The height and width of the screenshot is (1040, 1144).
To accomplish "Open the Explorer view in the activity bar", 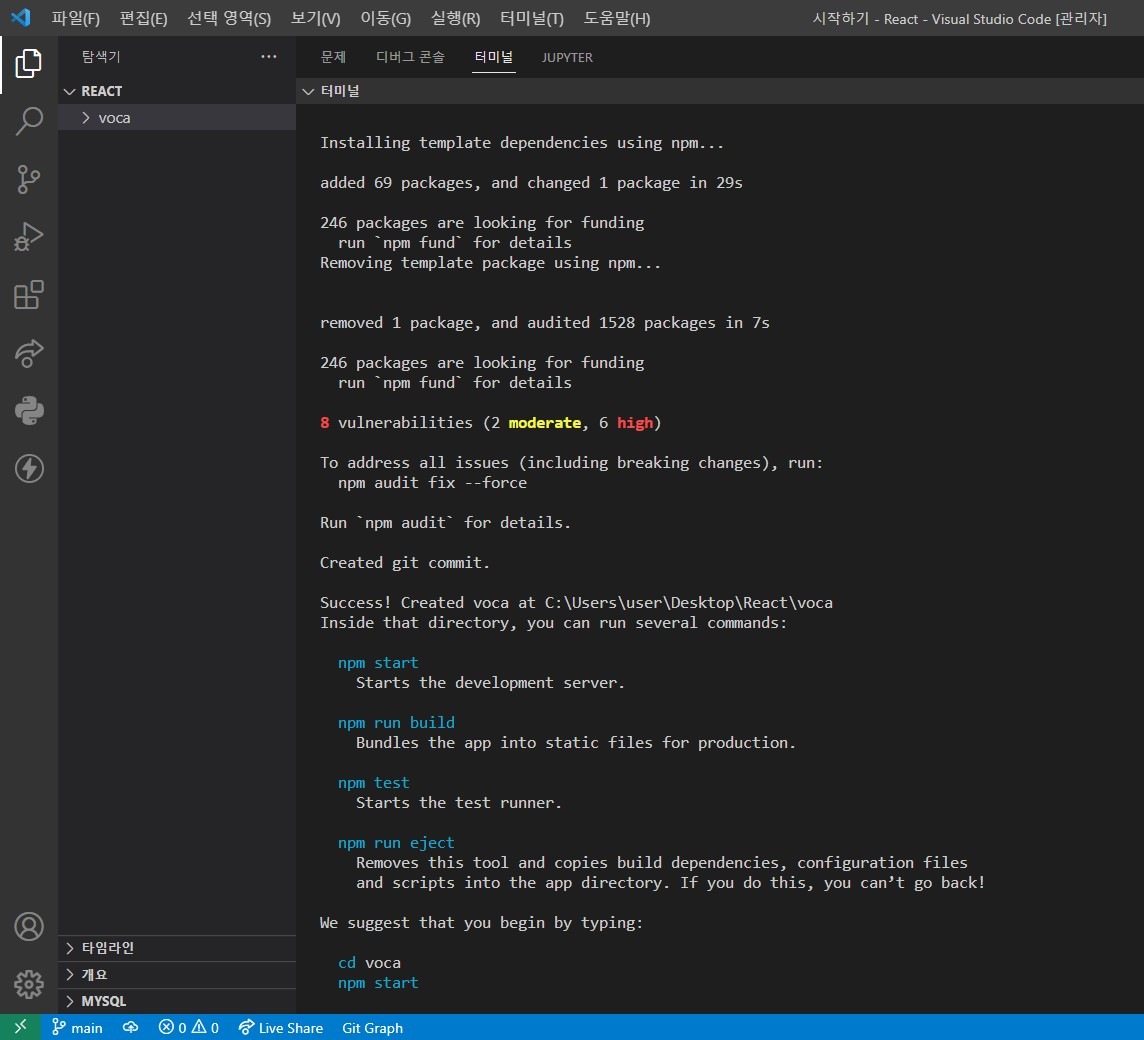I will 28,63.
